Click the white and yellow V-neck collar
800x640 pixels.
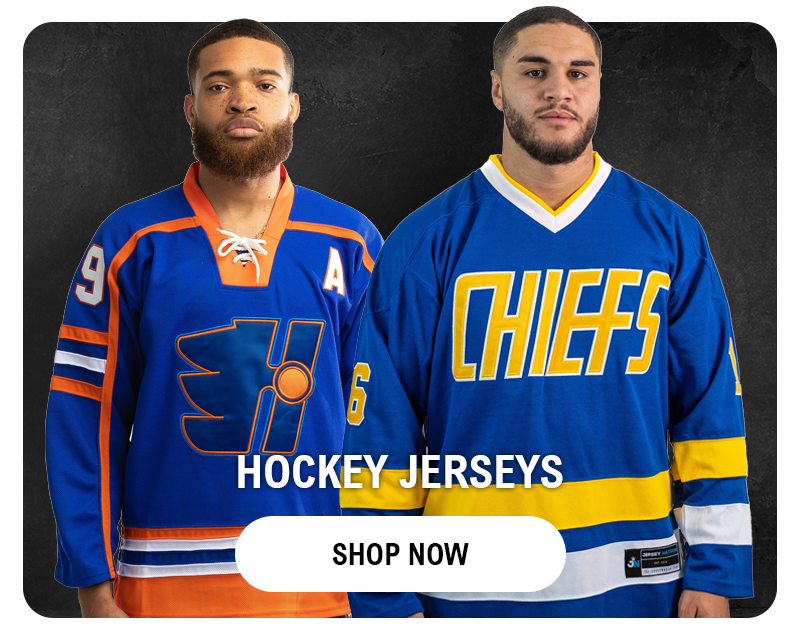point(546,191)
